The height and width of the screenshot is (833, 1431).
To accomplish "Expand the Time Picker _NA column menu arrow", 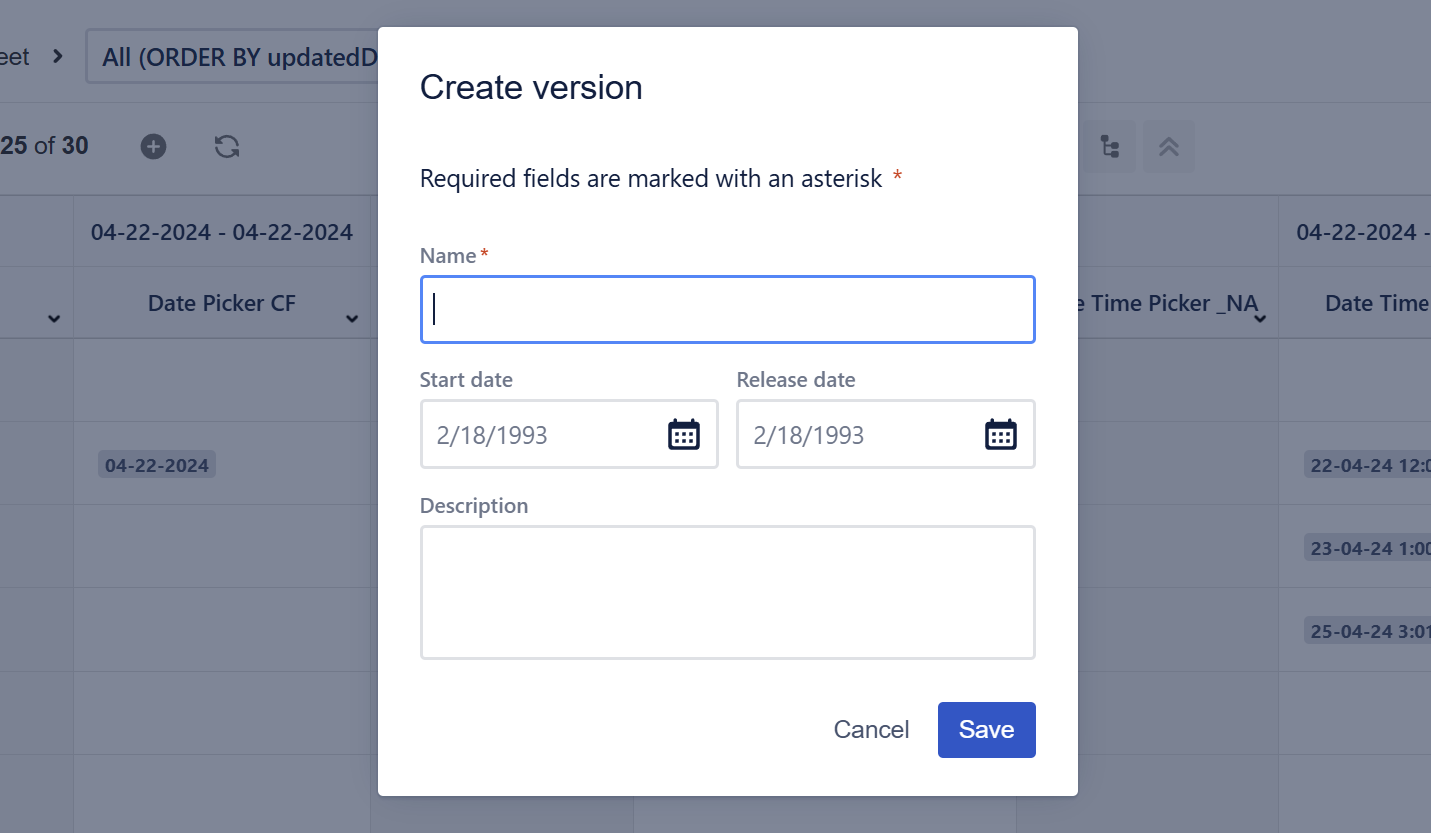I will (1260, 318).
